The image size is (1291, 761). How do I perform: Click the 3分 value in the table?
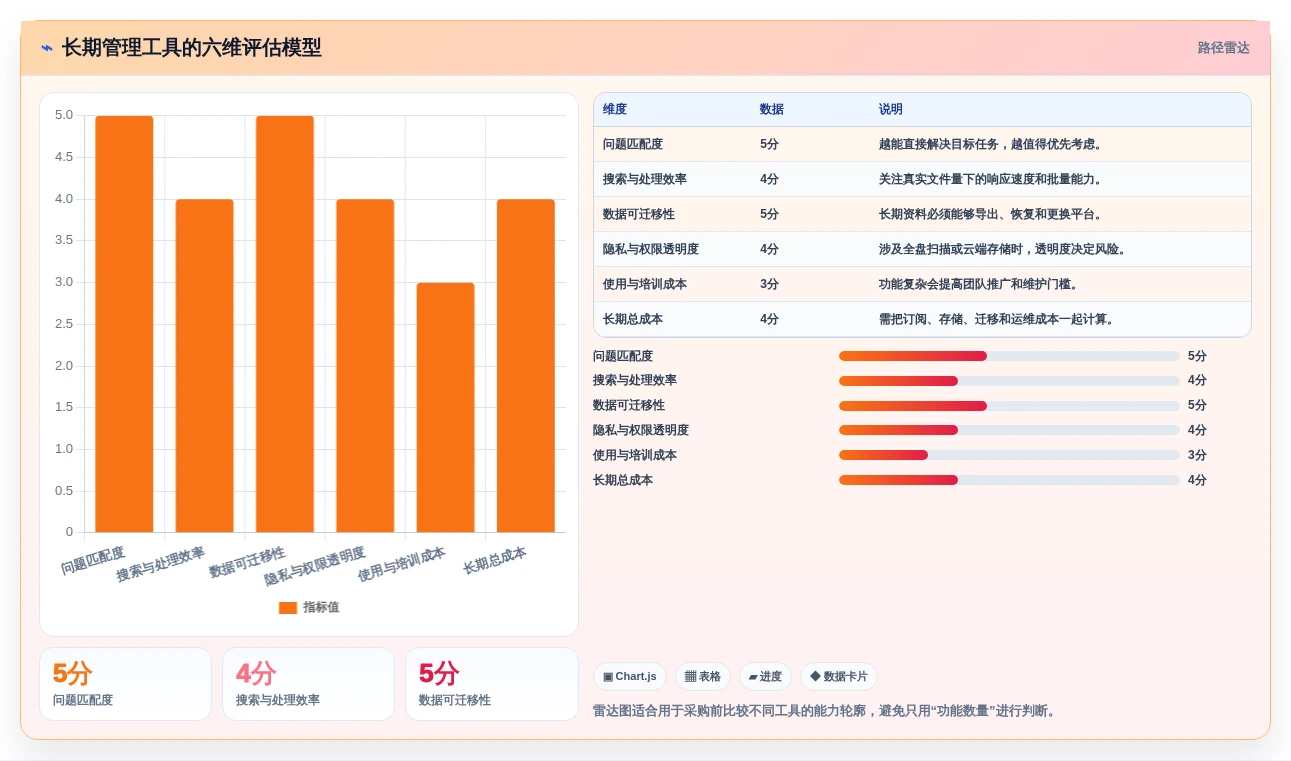[769, 284]
